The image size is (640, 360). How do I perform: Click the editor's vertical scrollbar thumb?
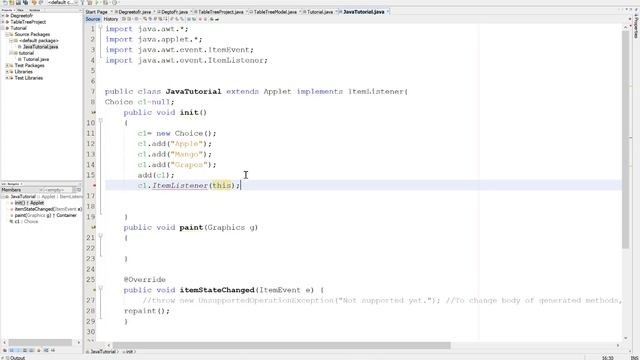[x=625, y=139]
